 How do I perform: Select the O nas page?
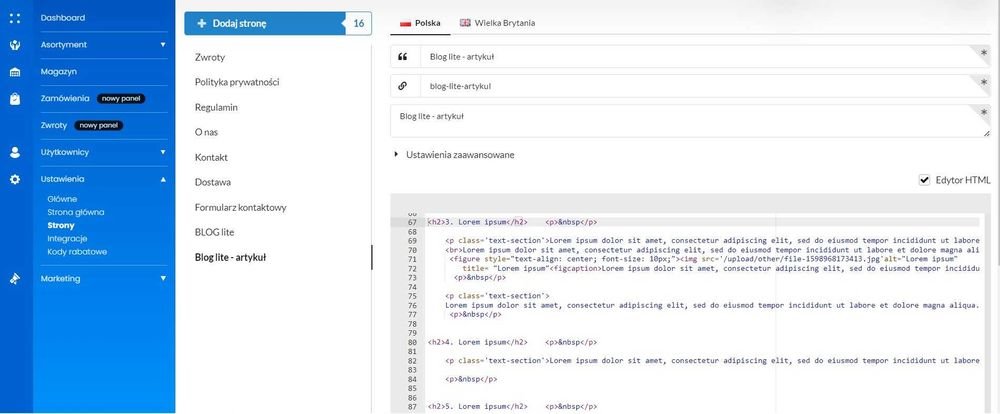click(208, 132)
